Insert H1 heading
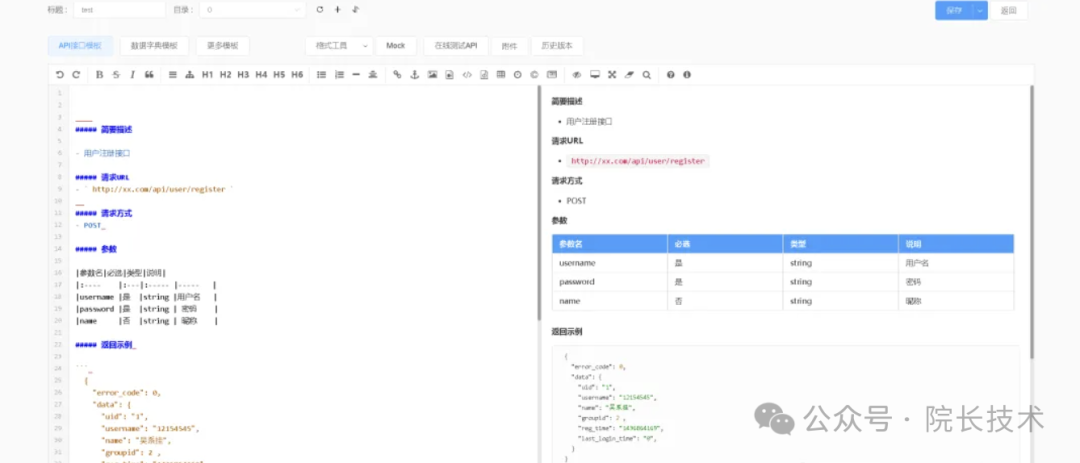Image resolution: width=1080 pixels, height=463 pixels. [x=207, y=74]
